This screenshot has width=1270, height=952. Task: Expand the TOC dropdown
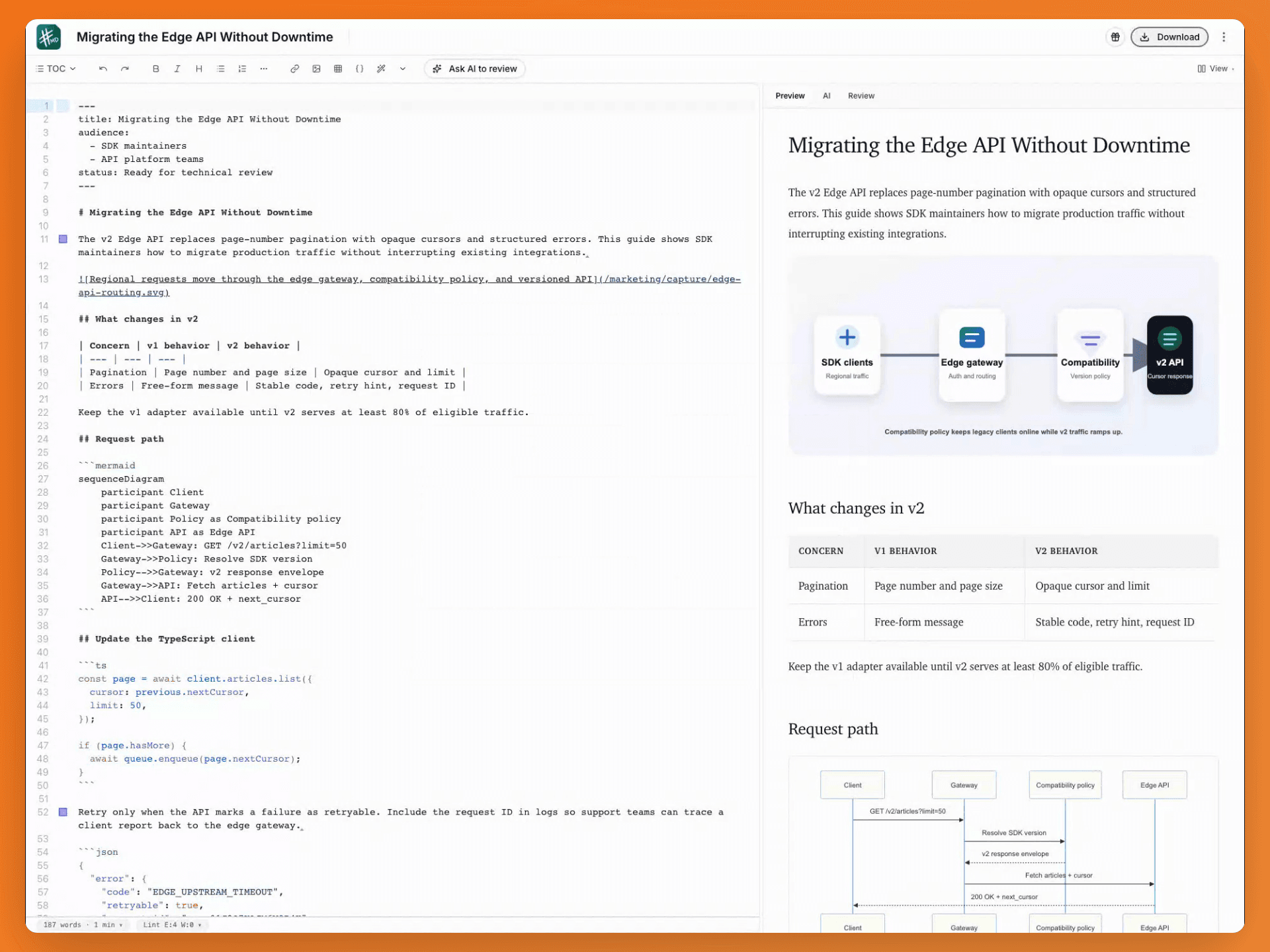[x=56, y=69]
